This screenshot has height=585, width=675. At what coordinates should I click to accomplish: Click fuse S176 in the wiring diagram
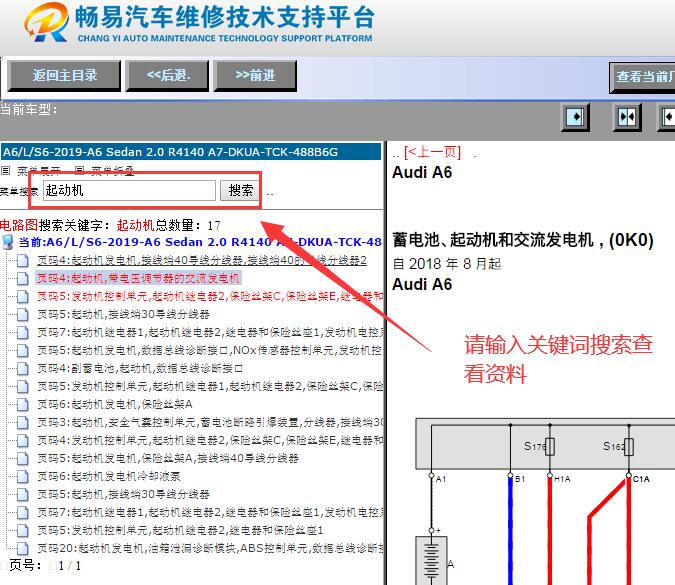(550, 447)
